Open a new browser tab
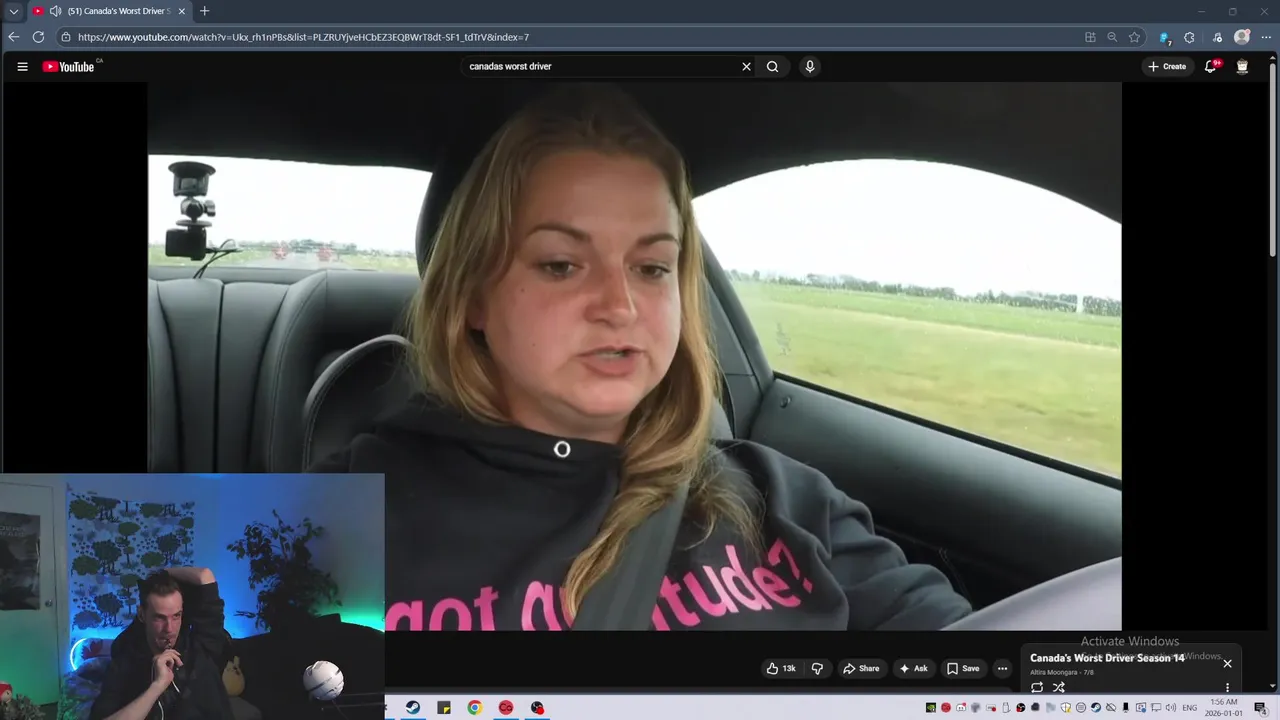1280x720 pixels. point(205,11)
